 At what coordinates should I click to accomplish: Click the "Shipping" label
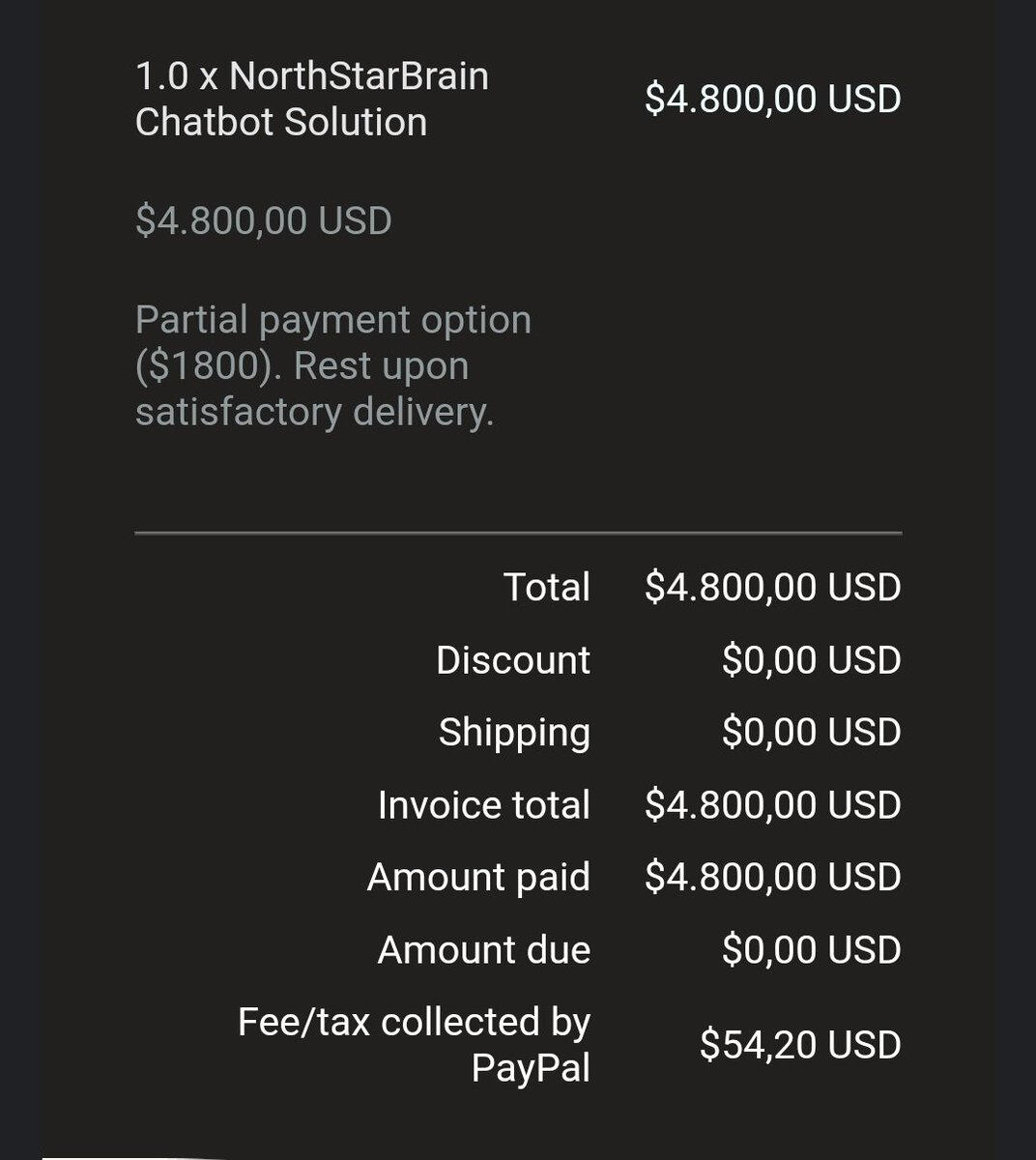point(514,732)
